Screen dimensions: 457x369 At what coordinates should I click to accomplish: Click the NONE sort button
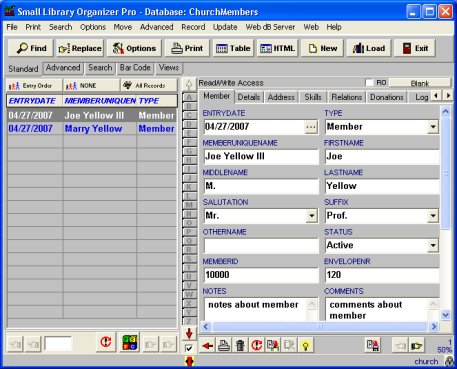(x=91, y=86)
